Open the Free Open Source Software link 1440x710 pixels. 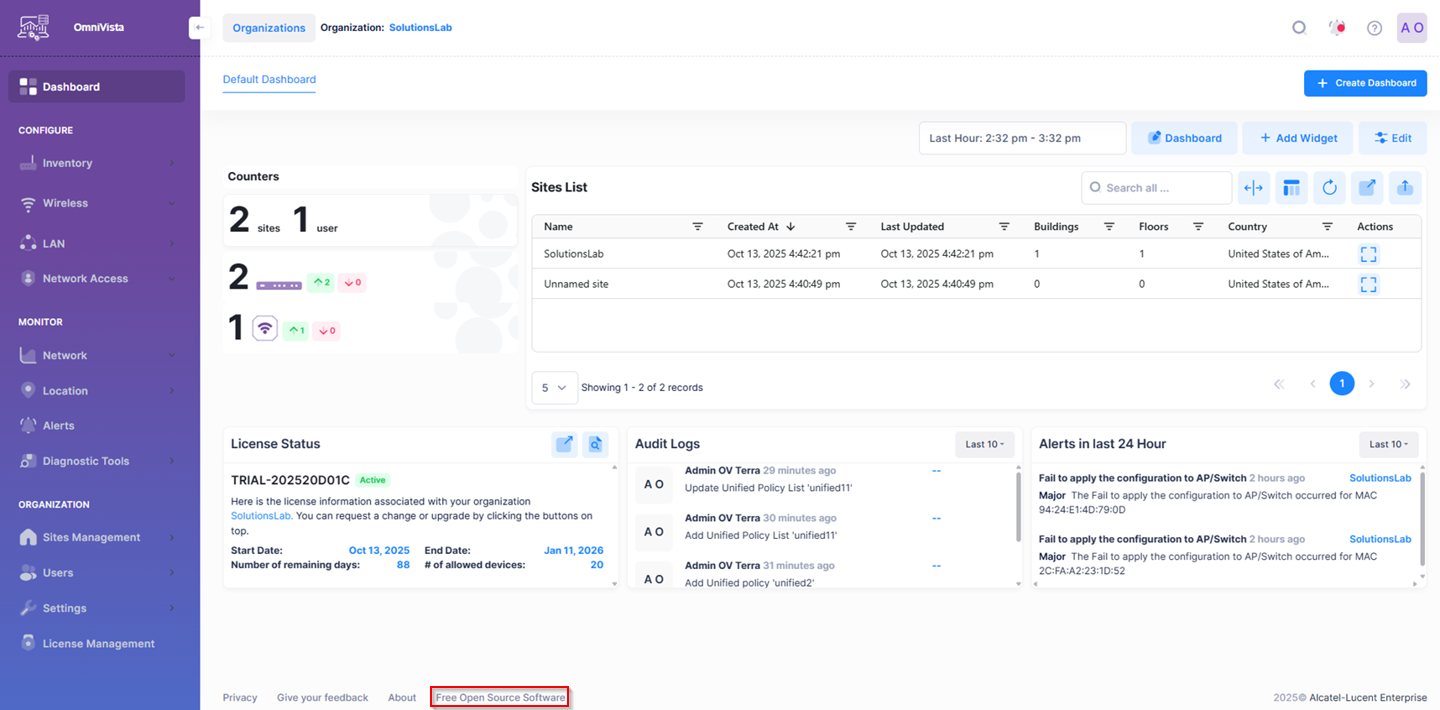click(500, 698)
